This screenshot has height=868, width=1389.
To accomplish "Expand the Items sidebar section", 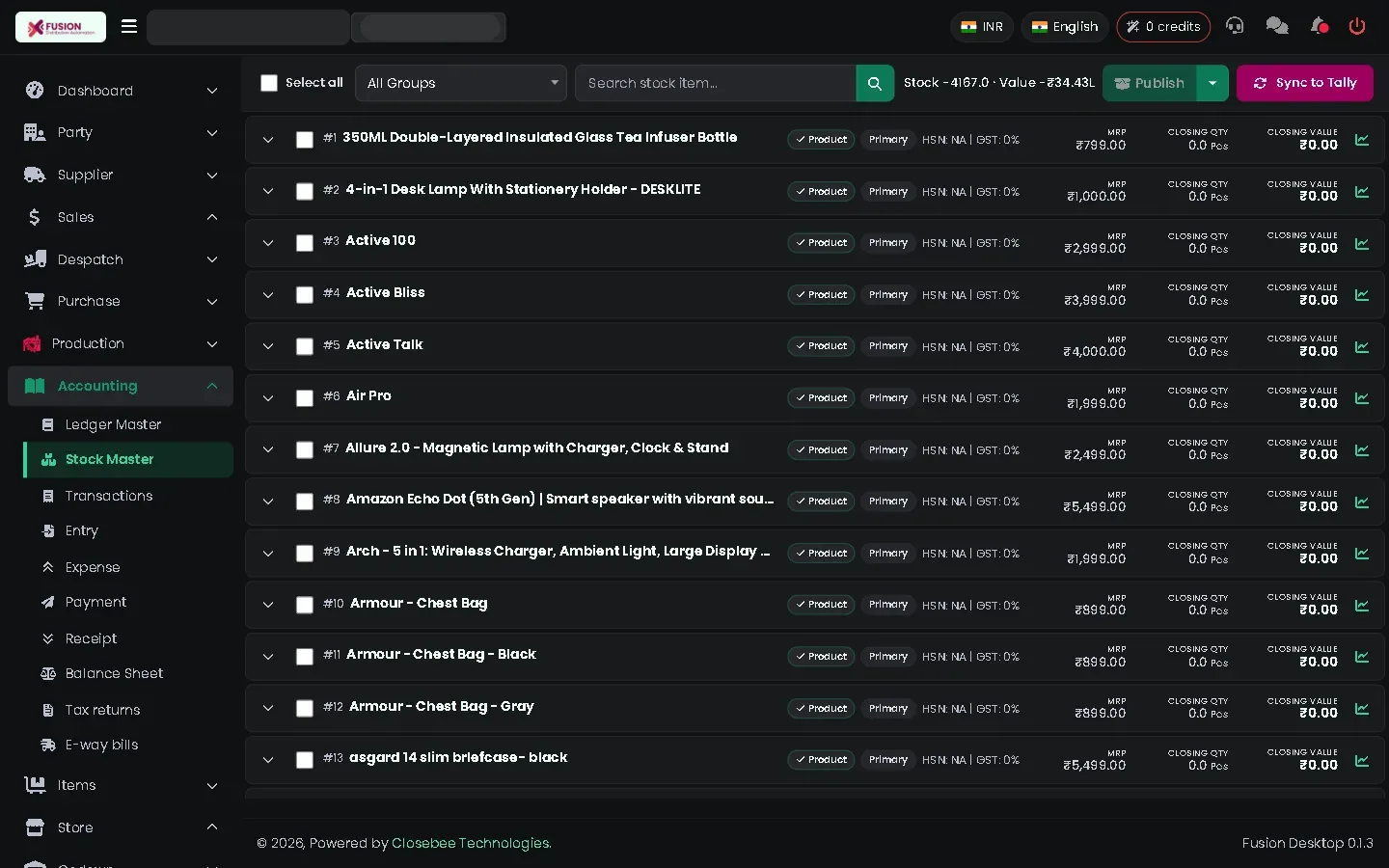I will 121,785.
